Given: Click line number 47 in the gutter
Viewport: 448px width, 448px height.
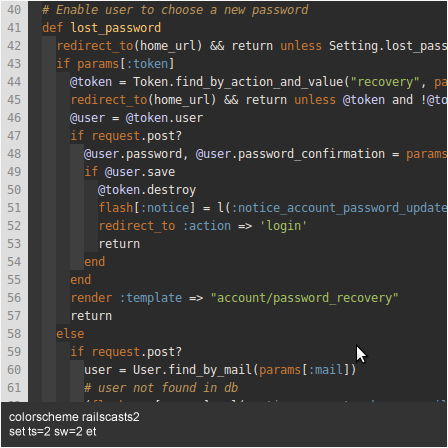Looking at the screenshot, I should (14, 136).
